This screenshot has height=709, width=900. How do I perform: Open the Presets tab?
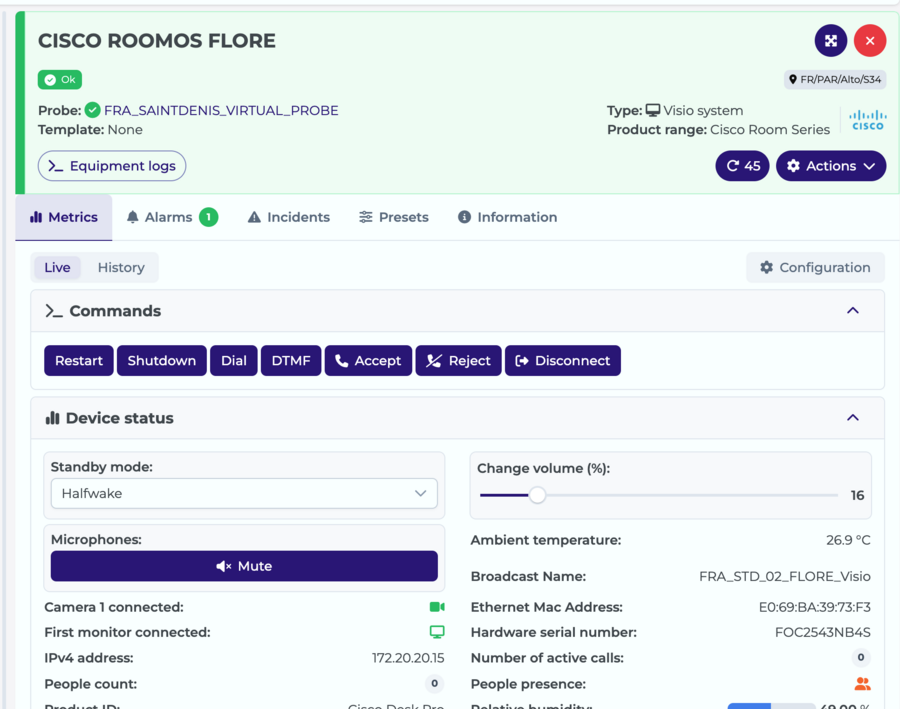(394, 217)
